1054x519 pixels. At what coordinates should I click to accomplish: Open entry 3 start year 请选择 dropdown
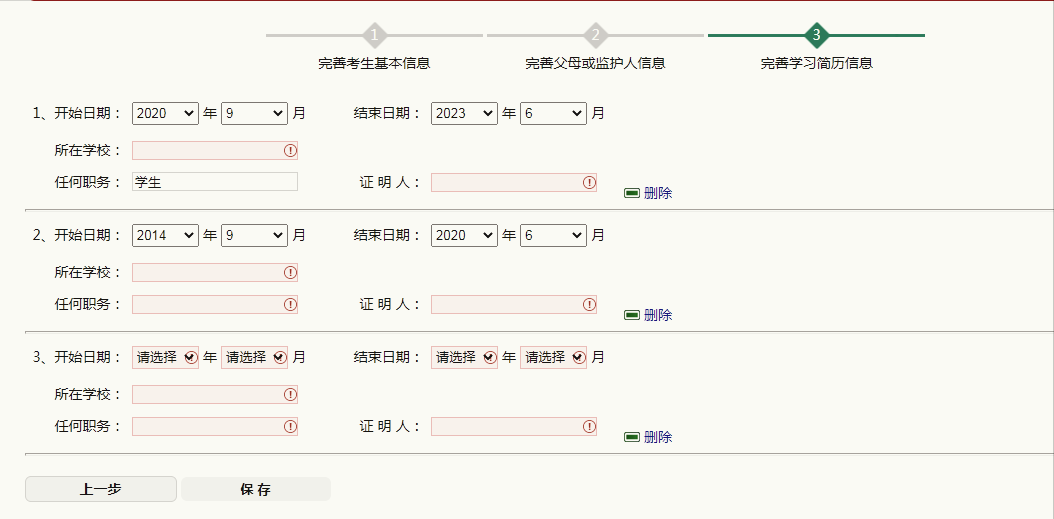[165, 358]
